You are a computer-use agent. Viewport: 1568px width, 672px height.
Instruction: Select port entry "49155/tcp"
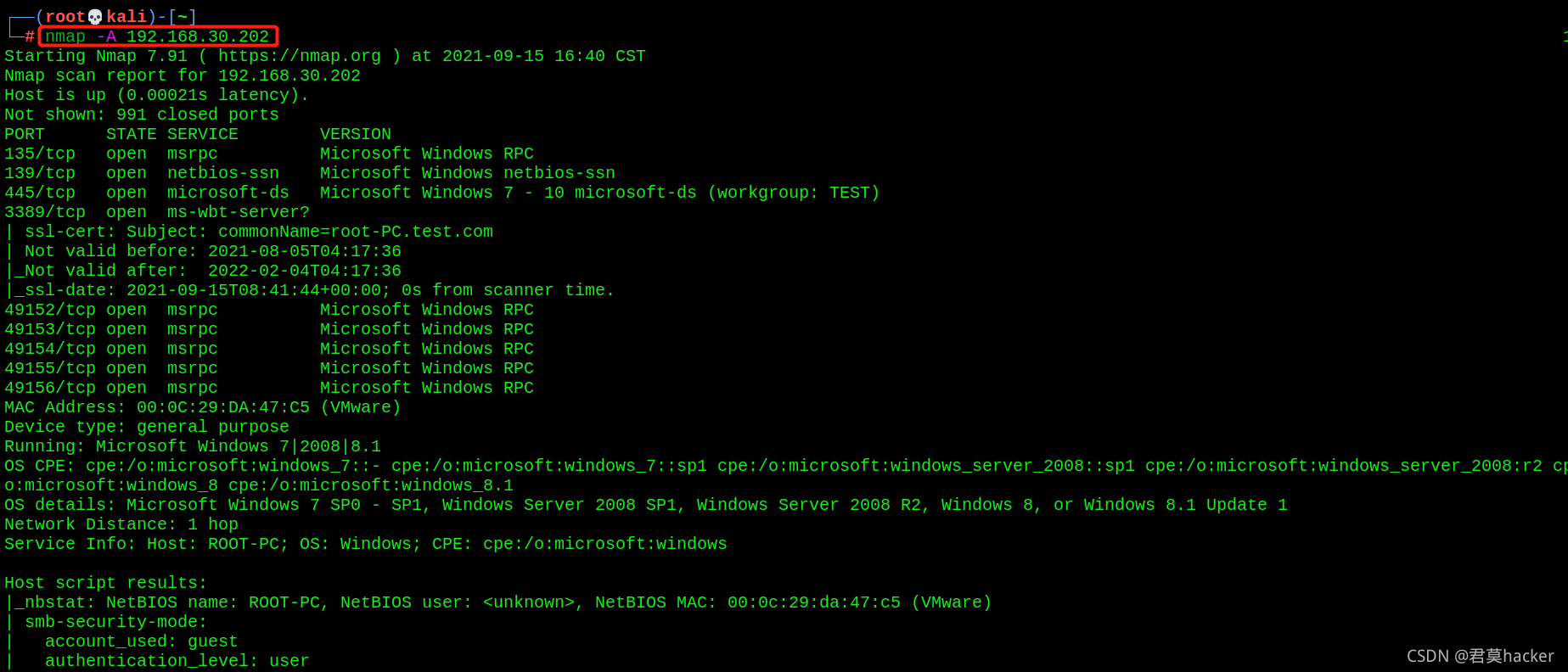pos(50,368)
